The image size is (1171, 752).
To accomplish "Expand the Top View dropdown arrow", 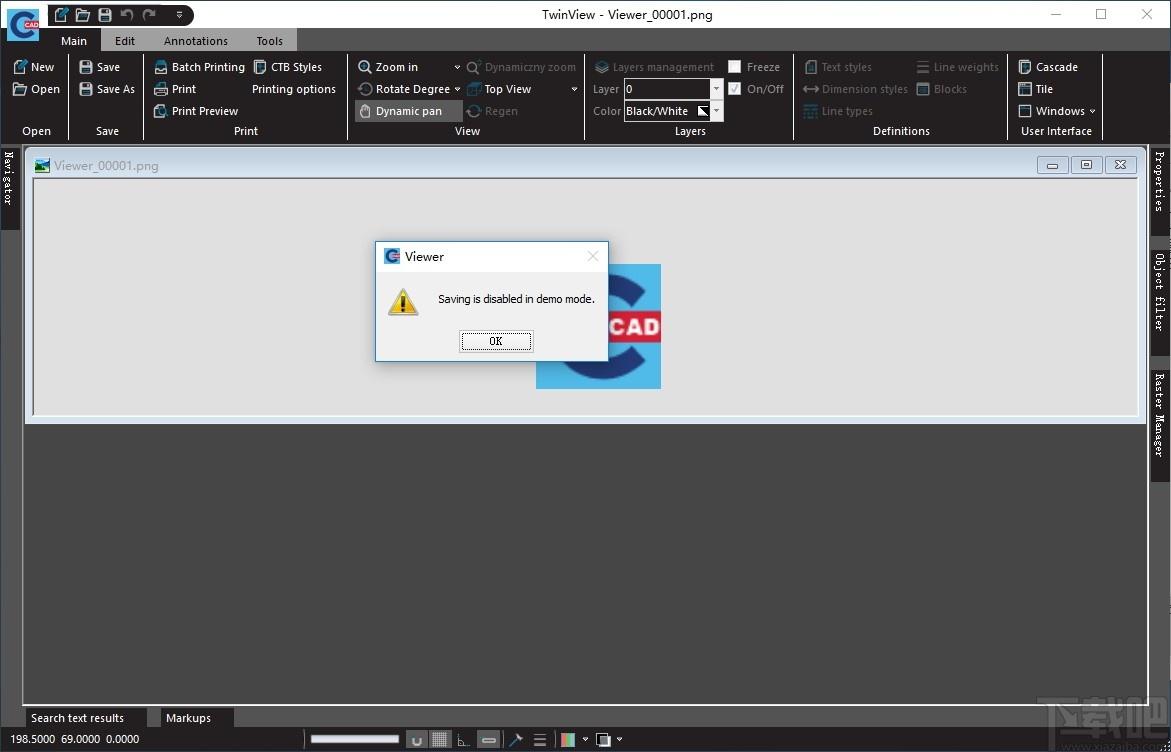I will (574, 89).
